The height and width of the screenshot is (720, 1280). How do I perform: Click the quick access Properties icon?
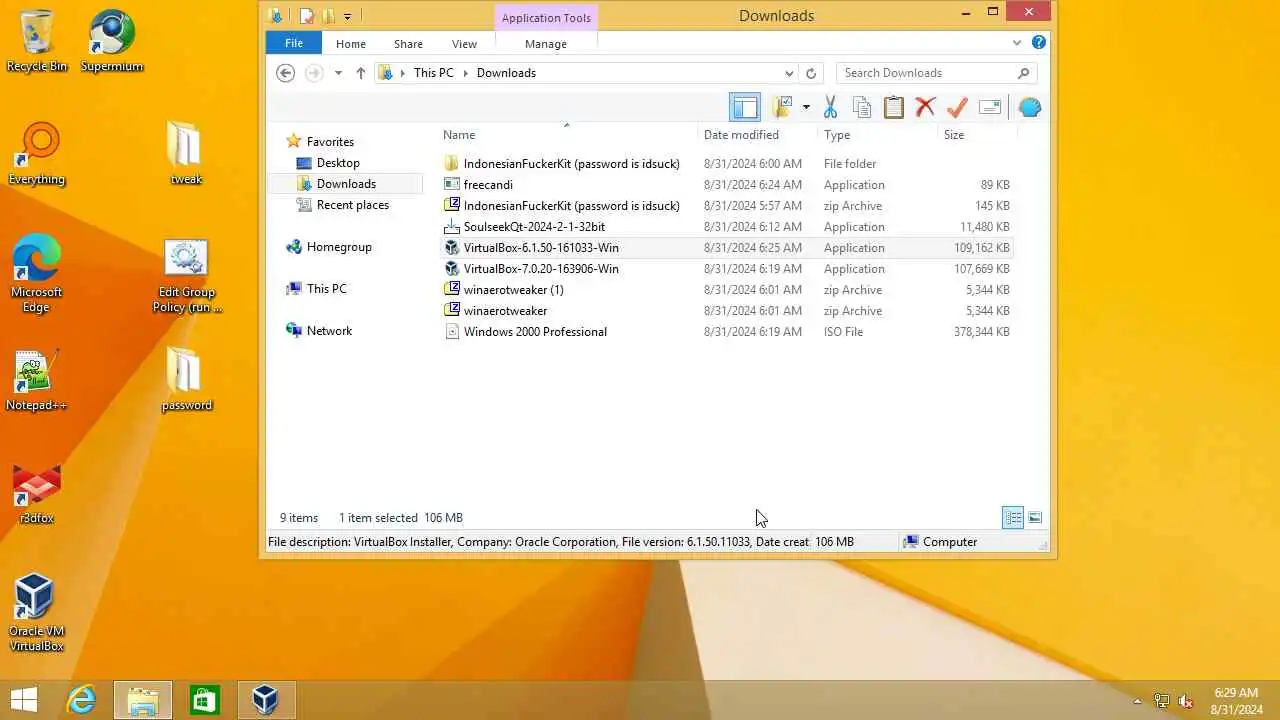tap(307, 16)
